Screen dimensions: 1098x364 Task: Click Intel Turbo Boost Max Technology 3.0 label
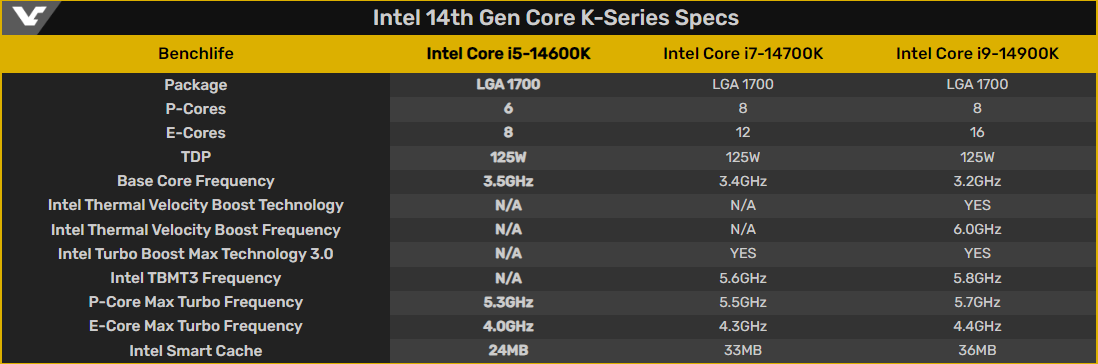(196, 253)
